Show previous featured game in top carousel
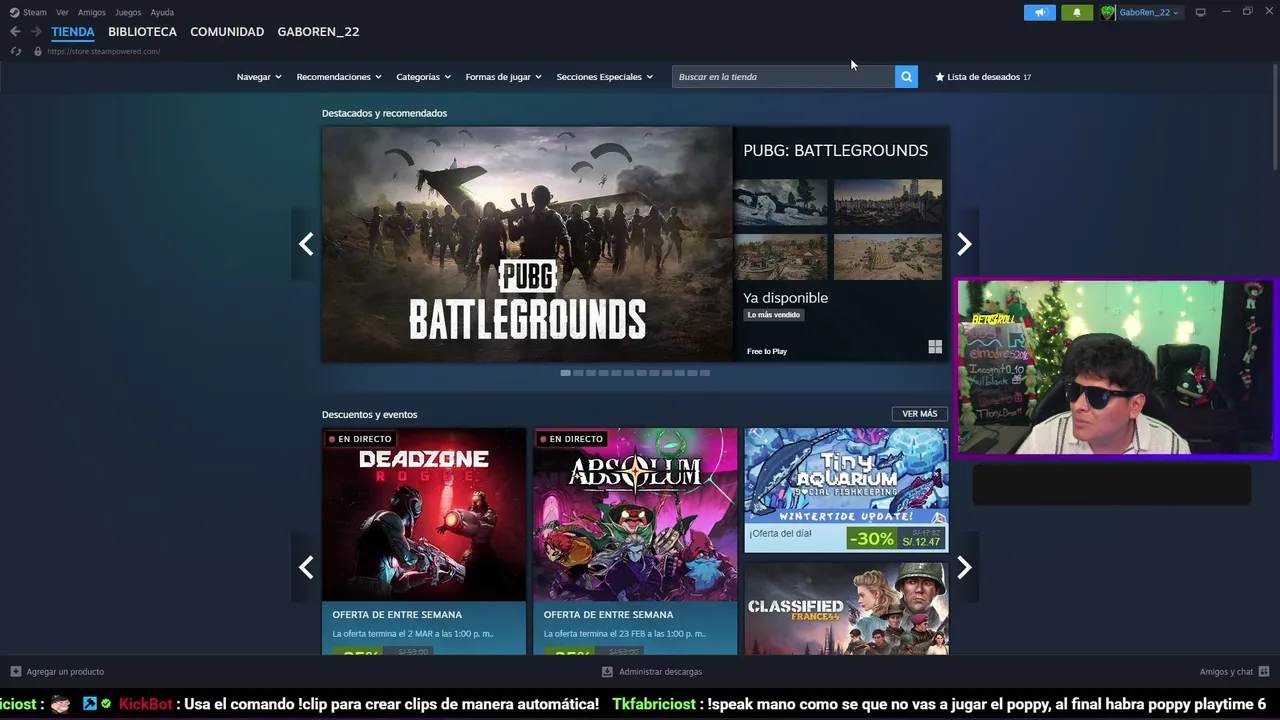 tap(306, 244)
